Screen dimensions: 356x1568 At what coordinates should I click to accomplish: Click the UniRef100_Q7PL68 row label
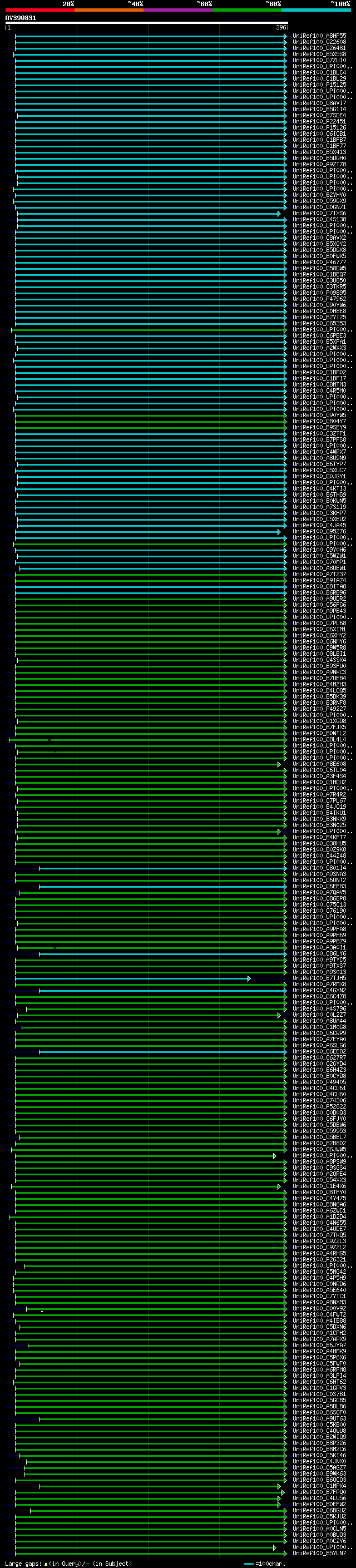(x=319, y=624)
